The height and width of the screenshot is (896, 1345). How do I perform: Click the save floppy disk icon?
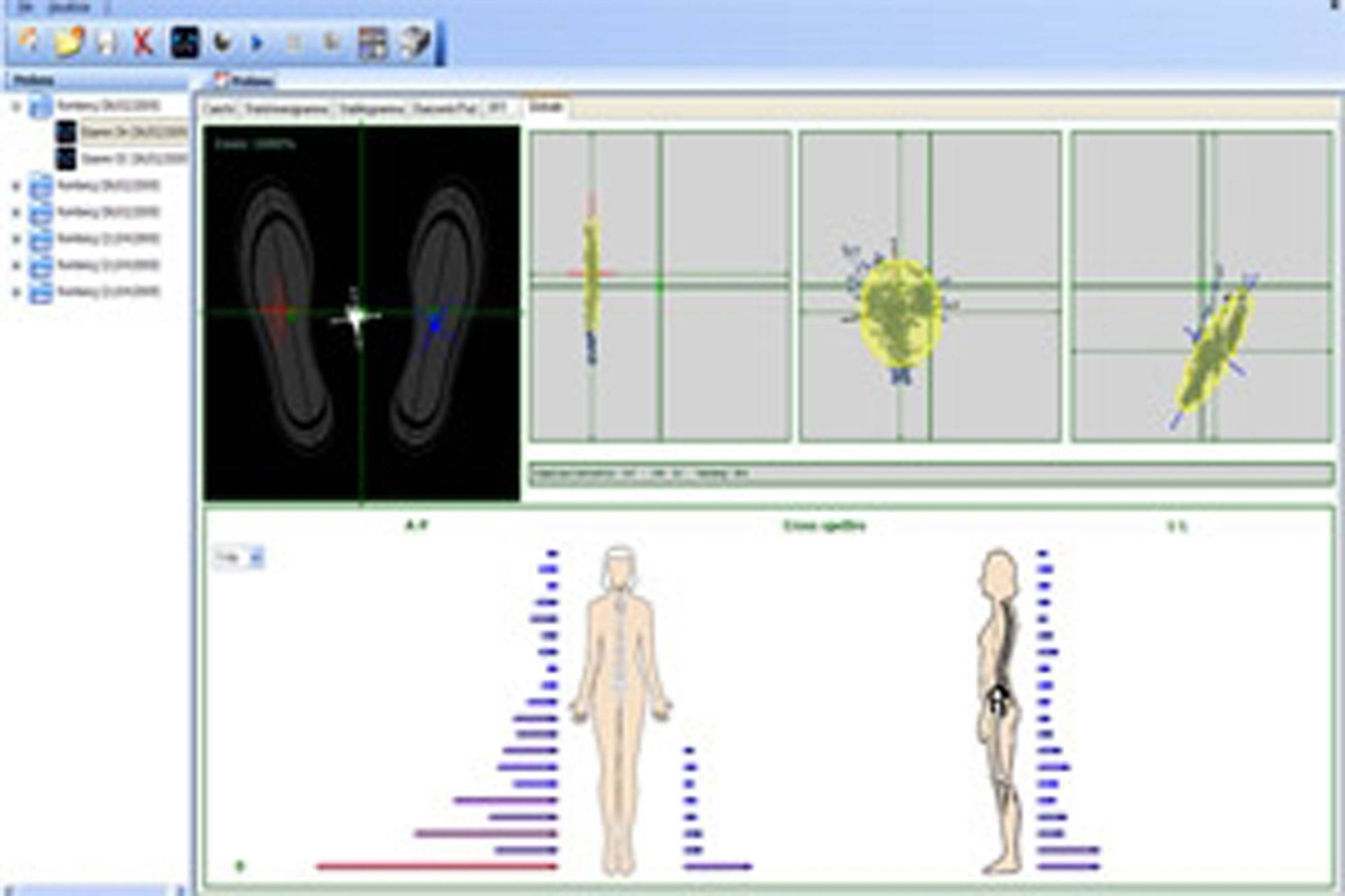(106, 43)
